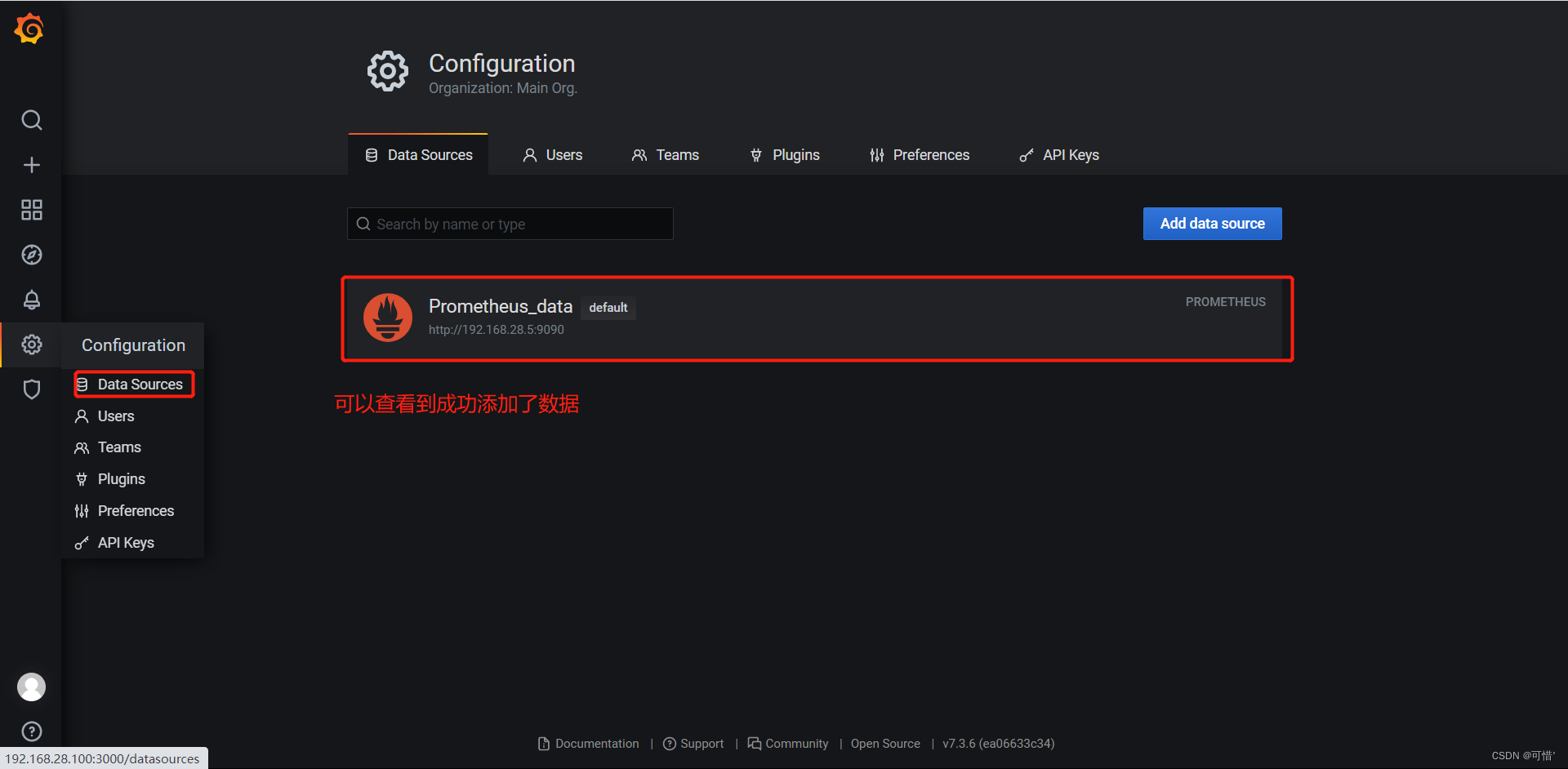
Task: Click the v7.3.6 version footer link
Action: 998,744
